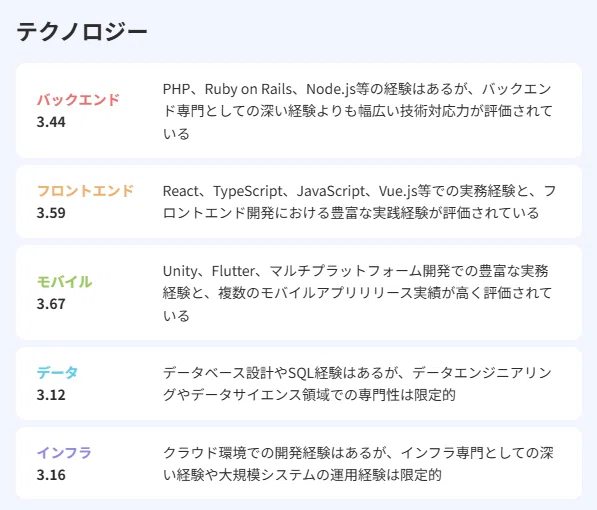The height and width of the screenshot is (510, 597).
Task: Click the モバイル score 3.67
Action: pos(51,304)
